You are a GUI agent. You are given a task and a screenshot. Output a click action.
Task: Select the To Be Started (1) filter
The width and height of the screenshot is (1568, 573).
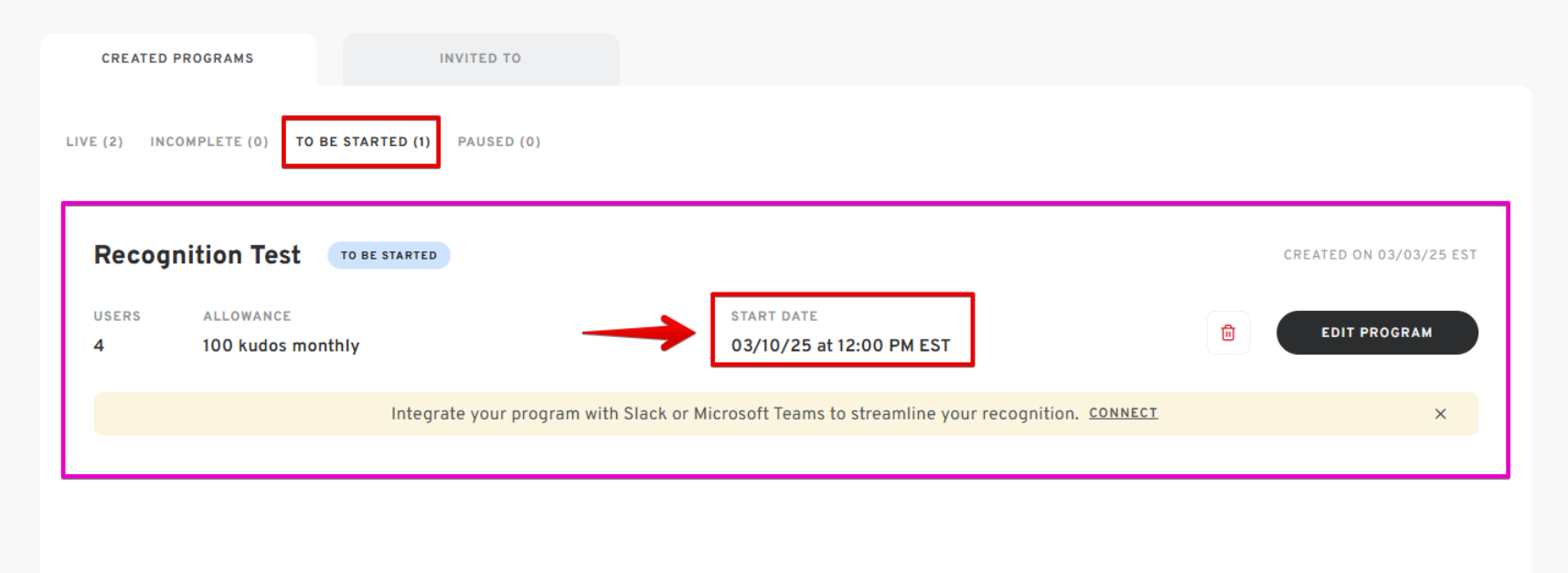point(362,142)
